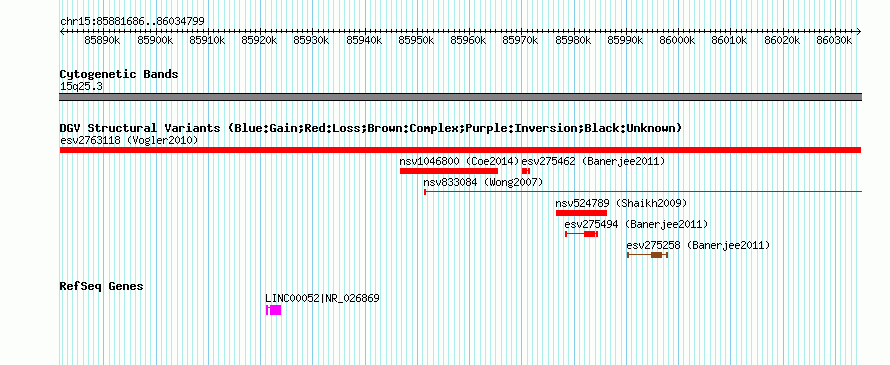Select the red nsv1046800 variant bar
The width and height of the screenshot is (890, 365).
pos(449,171)
